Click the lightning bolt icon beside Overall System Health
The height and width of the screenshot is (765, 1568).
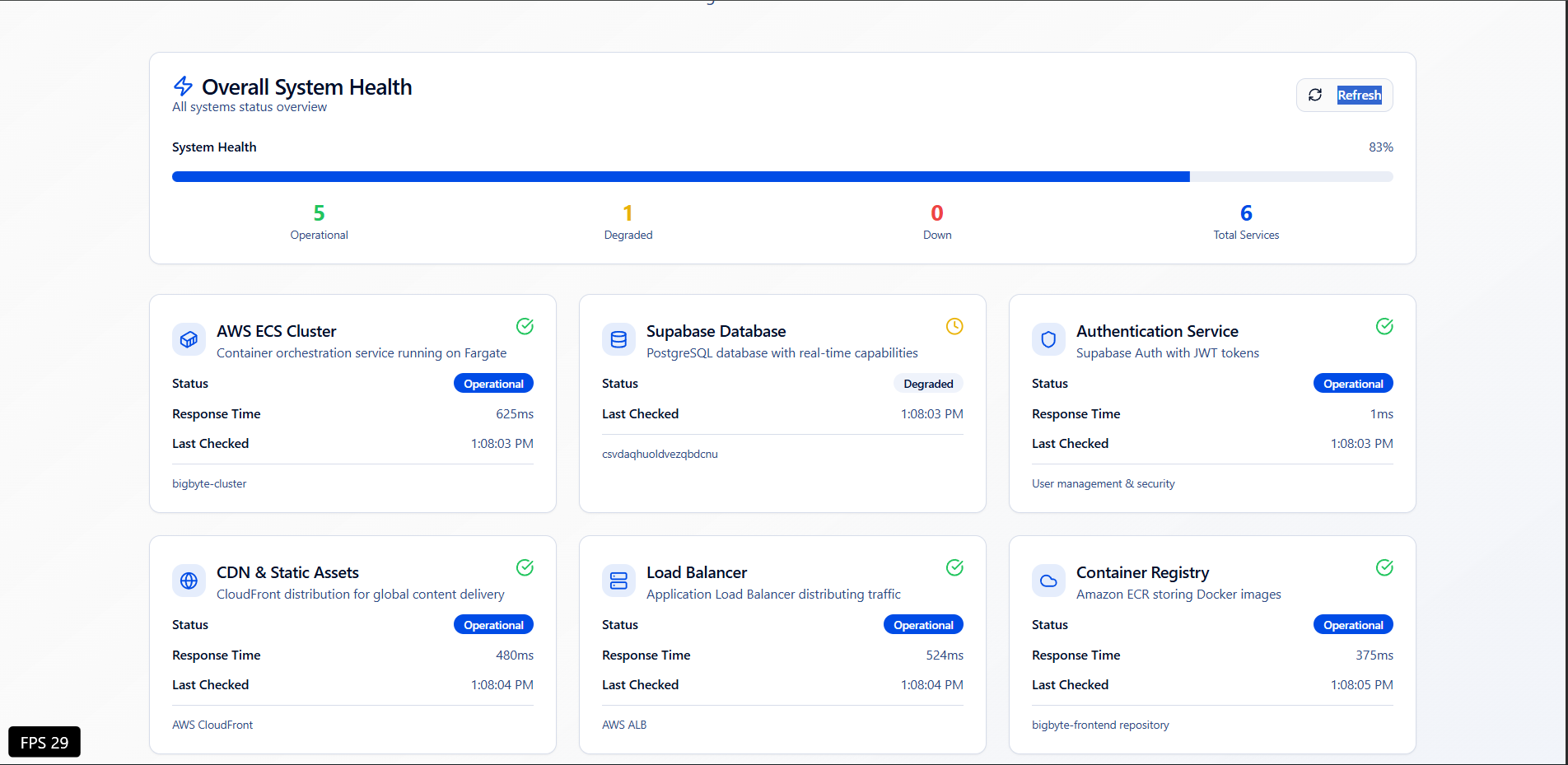(x=183, y=86)
